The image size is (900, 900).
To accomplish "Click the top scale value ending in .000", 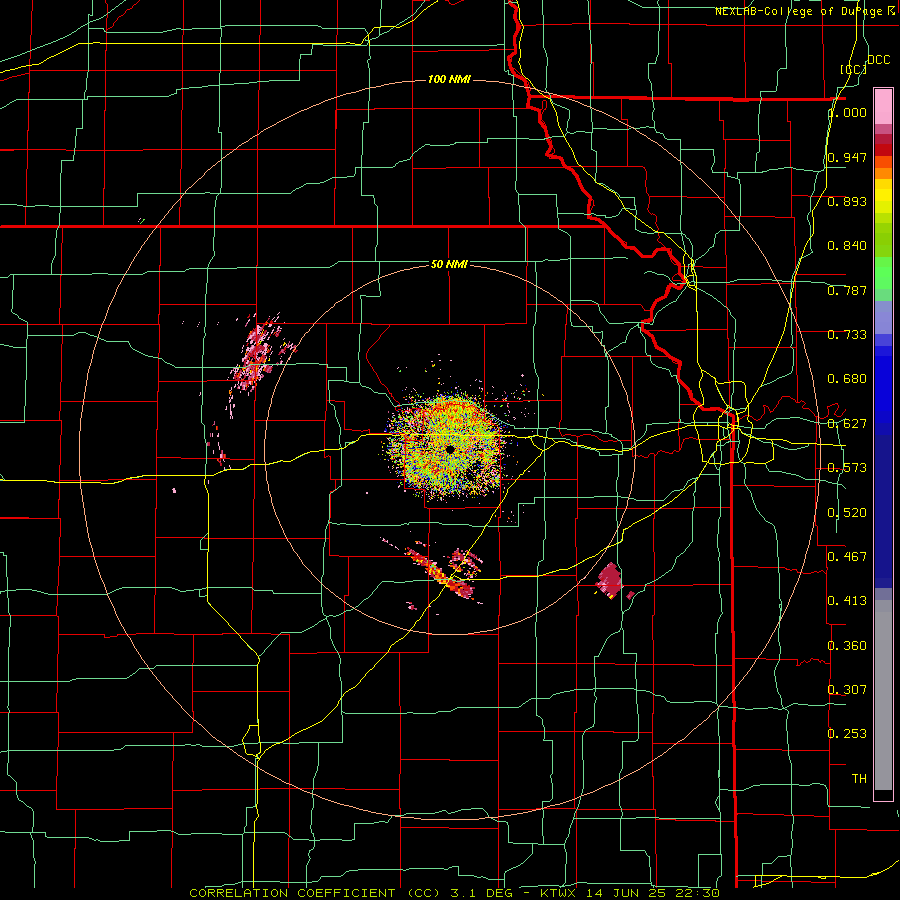I will click(847, 112).
